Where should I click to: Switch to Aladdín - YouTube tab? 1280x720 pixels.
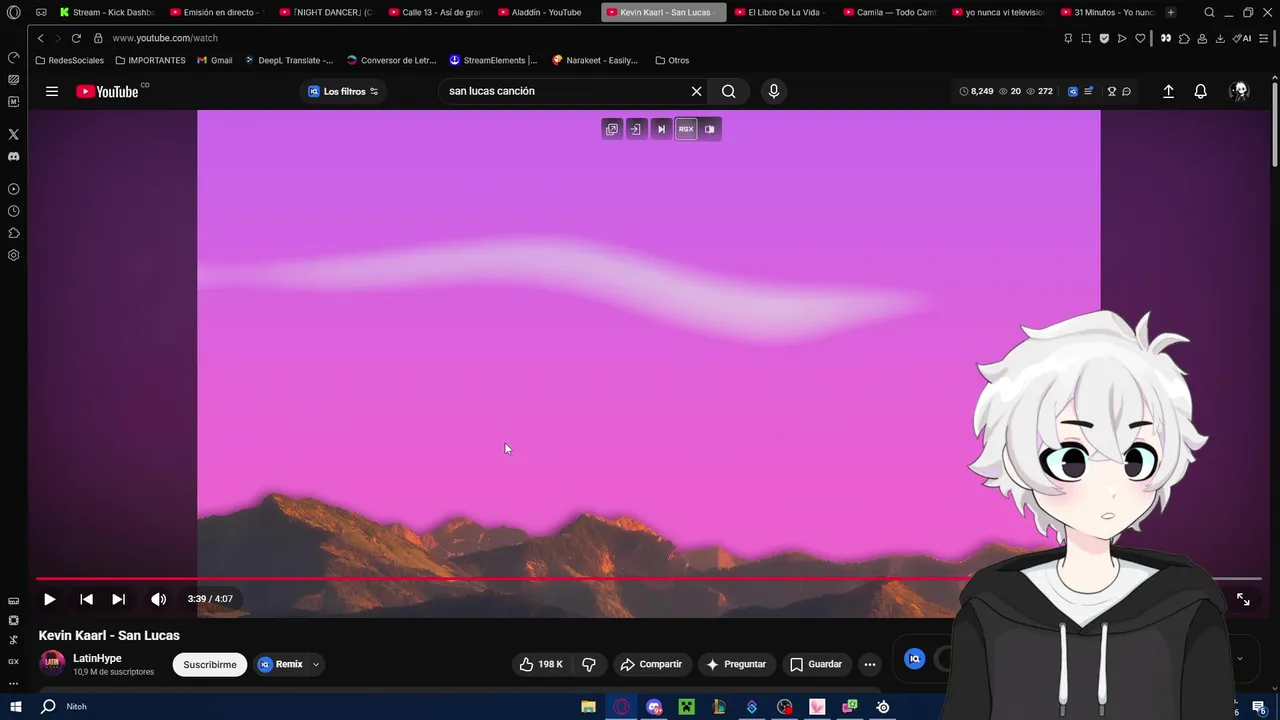point(545,12)
